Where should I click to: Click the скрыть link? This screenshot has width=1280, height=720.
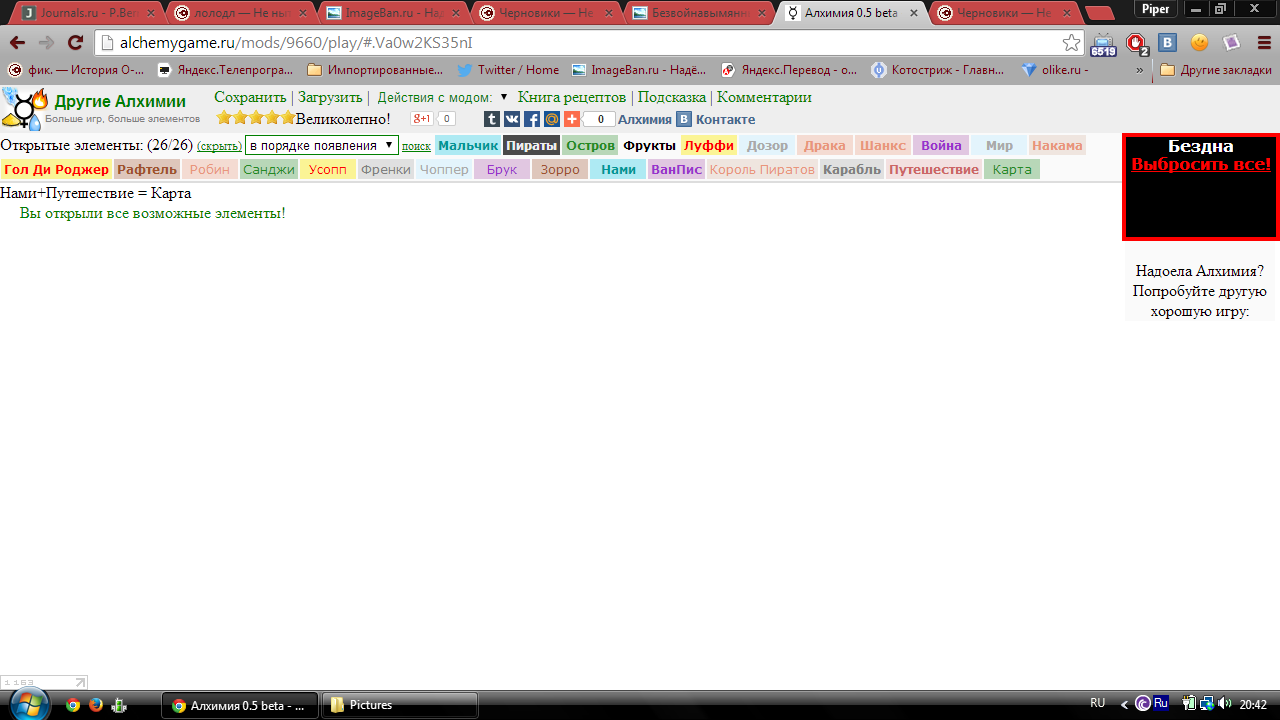219,146
